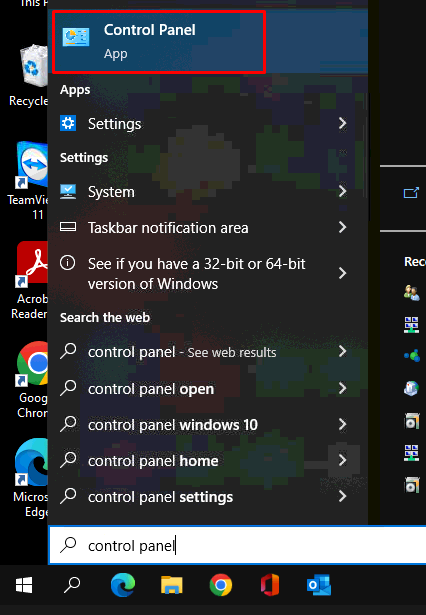Click the 'Search the web' heading
Screen dimensions: 426x615
pyautogui.click(x=105, y=317)
